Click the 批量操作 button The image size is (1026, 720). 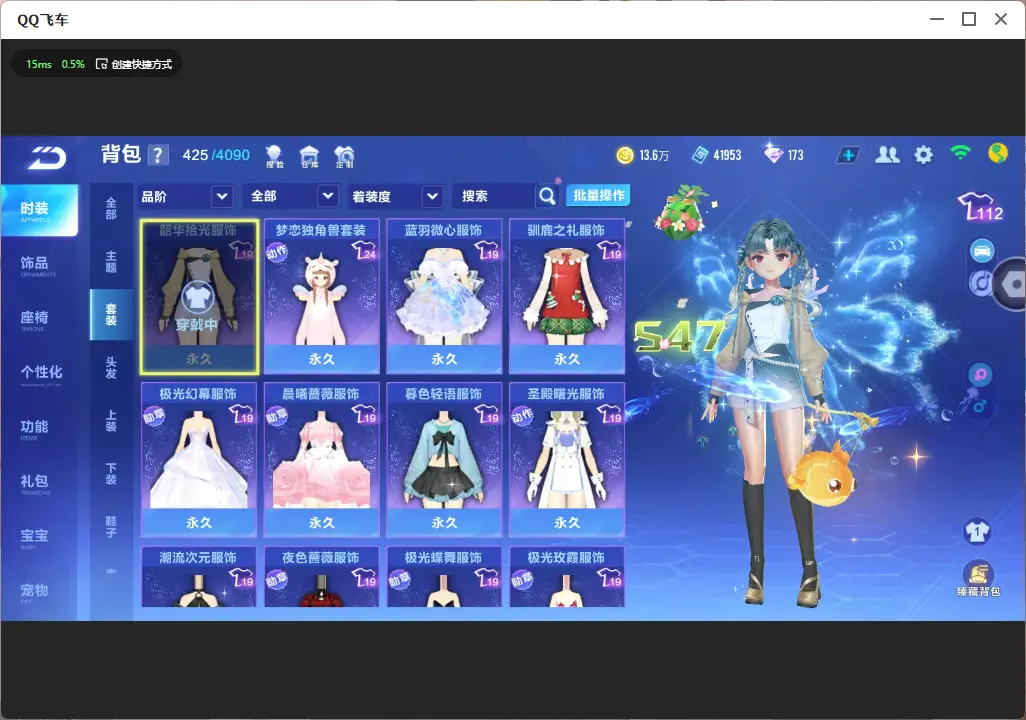(x=598, y=196)
